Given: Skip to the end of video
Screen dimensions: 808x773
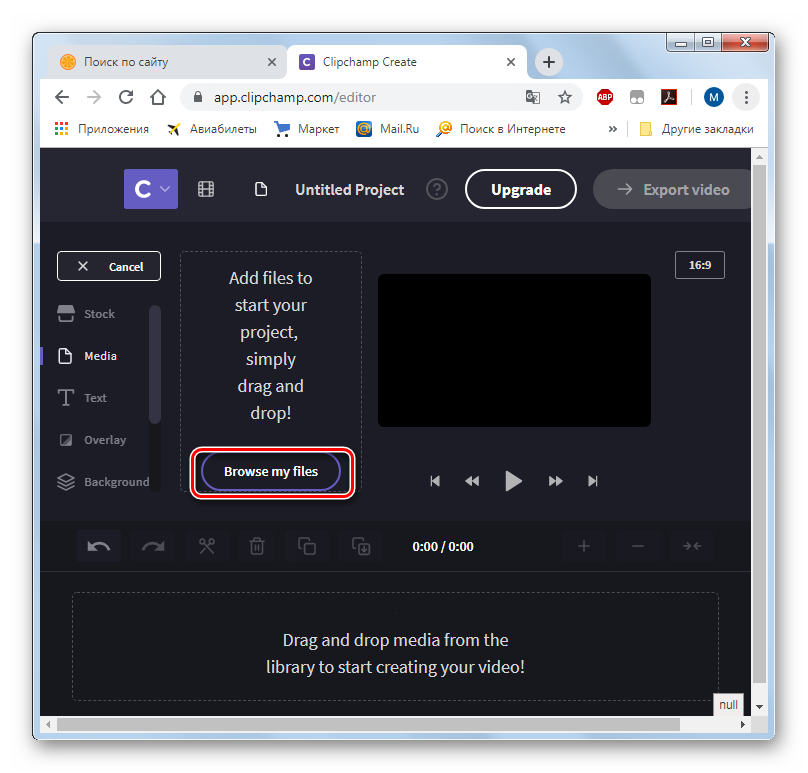Looking at the screenshot, I should 593,481.
